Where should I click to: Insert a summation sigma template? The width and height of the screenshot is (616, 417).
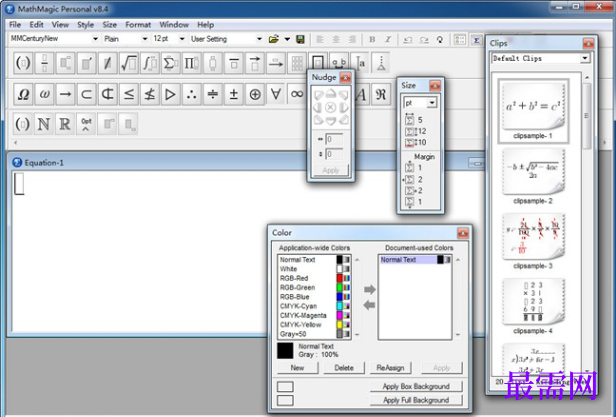click(170, 64)
